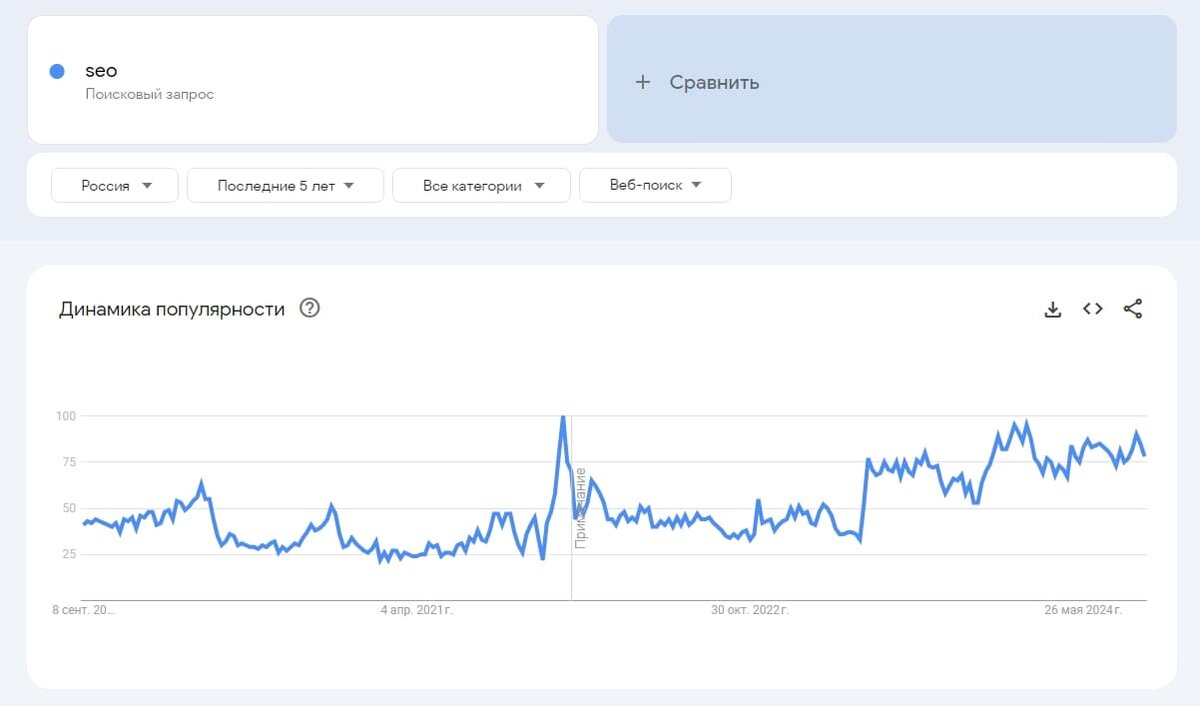Click the 30 окт. 2022 г. axis date
1200x706 pixels.
[750, 609]
